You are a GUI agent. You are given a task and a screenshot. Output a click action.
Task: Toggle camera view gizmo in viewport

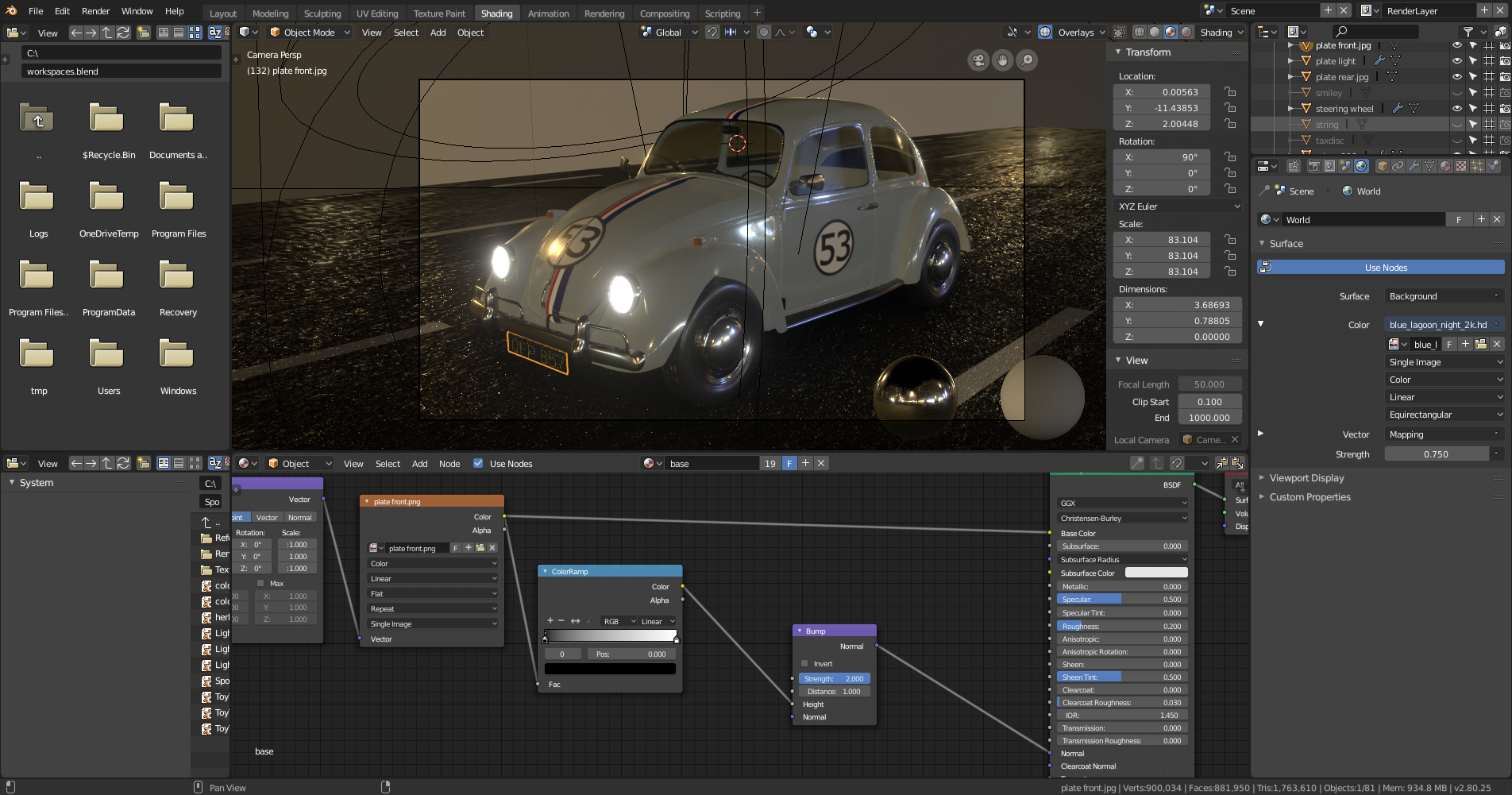(x=978, y=60)
